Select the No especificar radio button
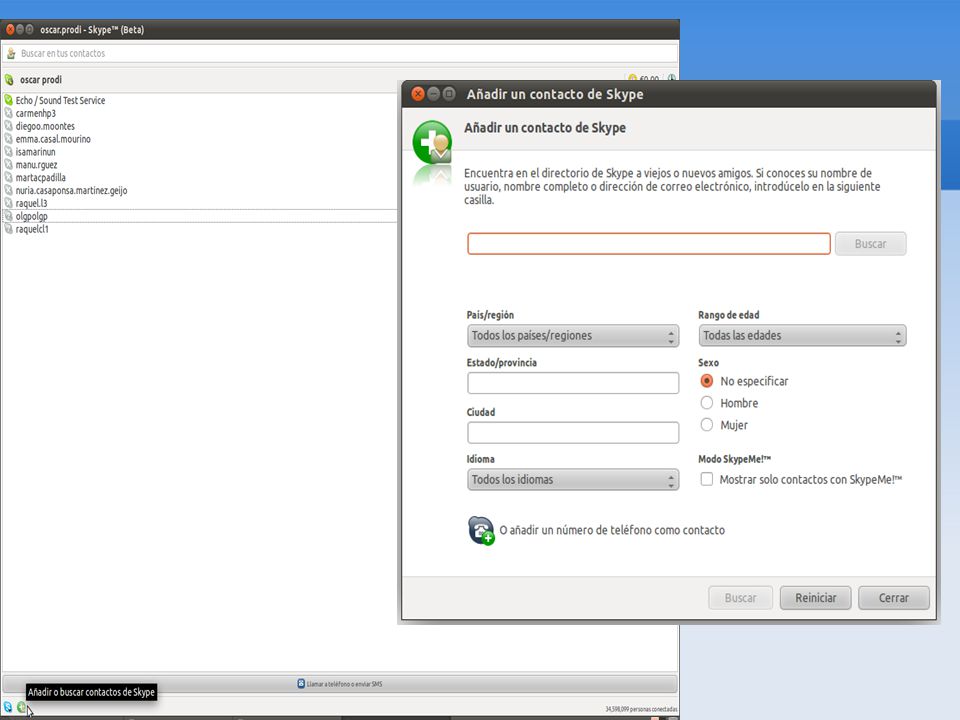Screen dimensions: 960x720 pos(707,381)
